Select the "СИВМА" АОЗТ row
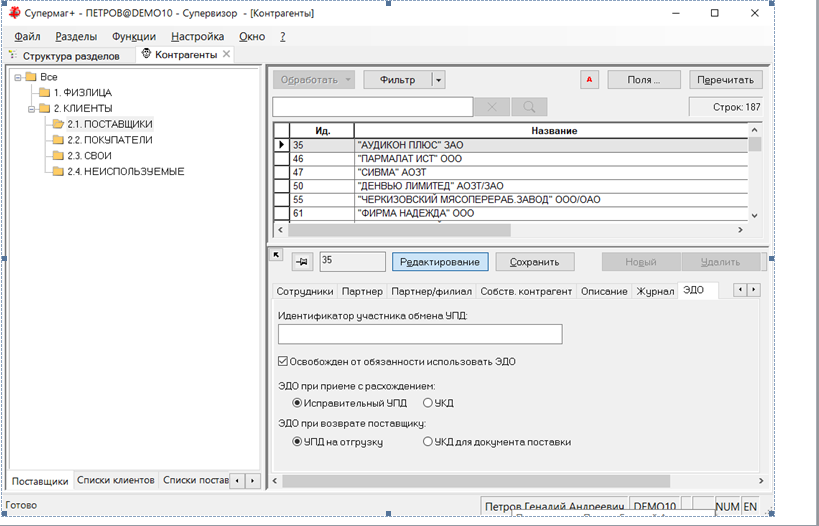 click(x=511, y=172)
